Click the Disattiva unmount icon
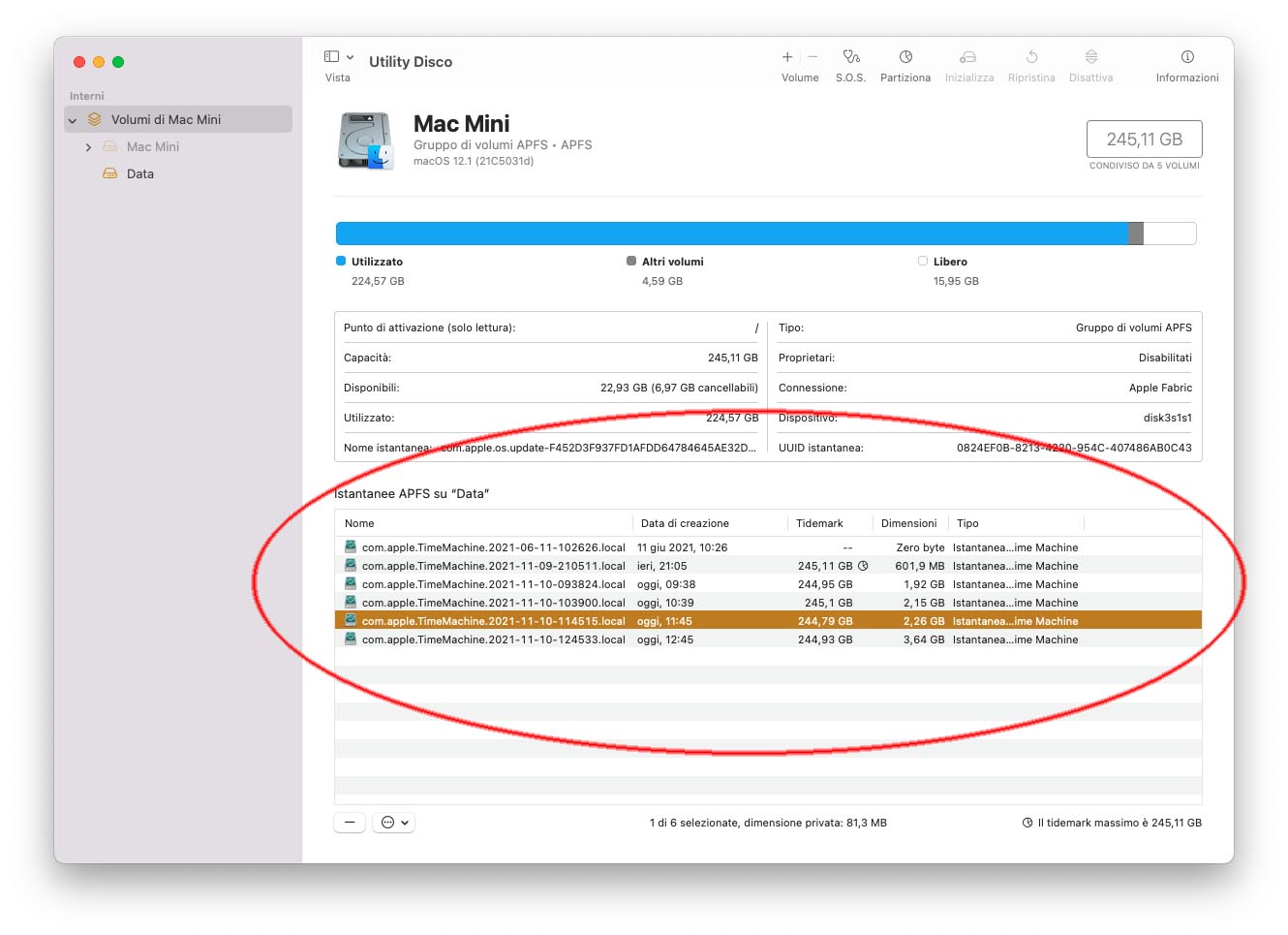 click(1091, 57)
